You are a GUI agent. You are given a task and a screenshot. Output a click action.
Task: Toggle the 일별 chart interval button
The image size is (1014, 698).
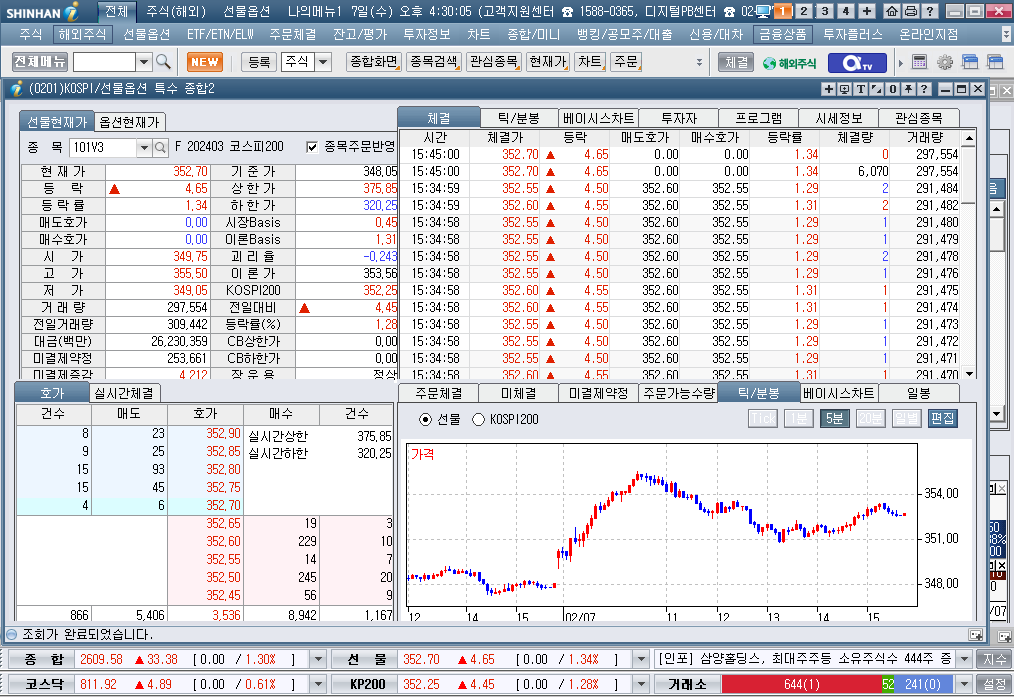point(906,419)
